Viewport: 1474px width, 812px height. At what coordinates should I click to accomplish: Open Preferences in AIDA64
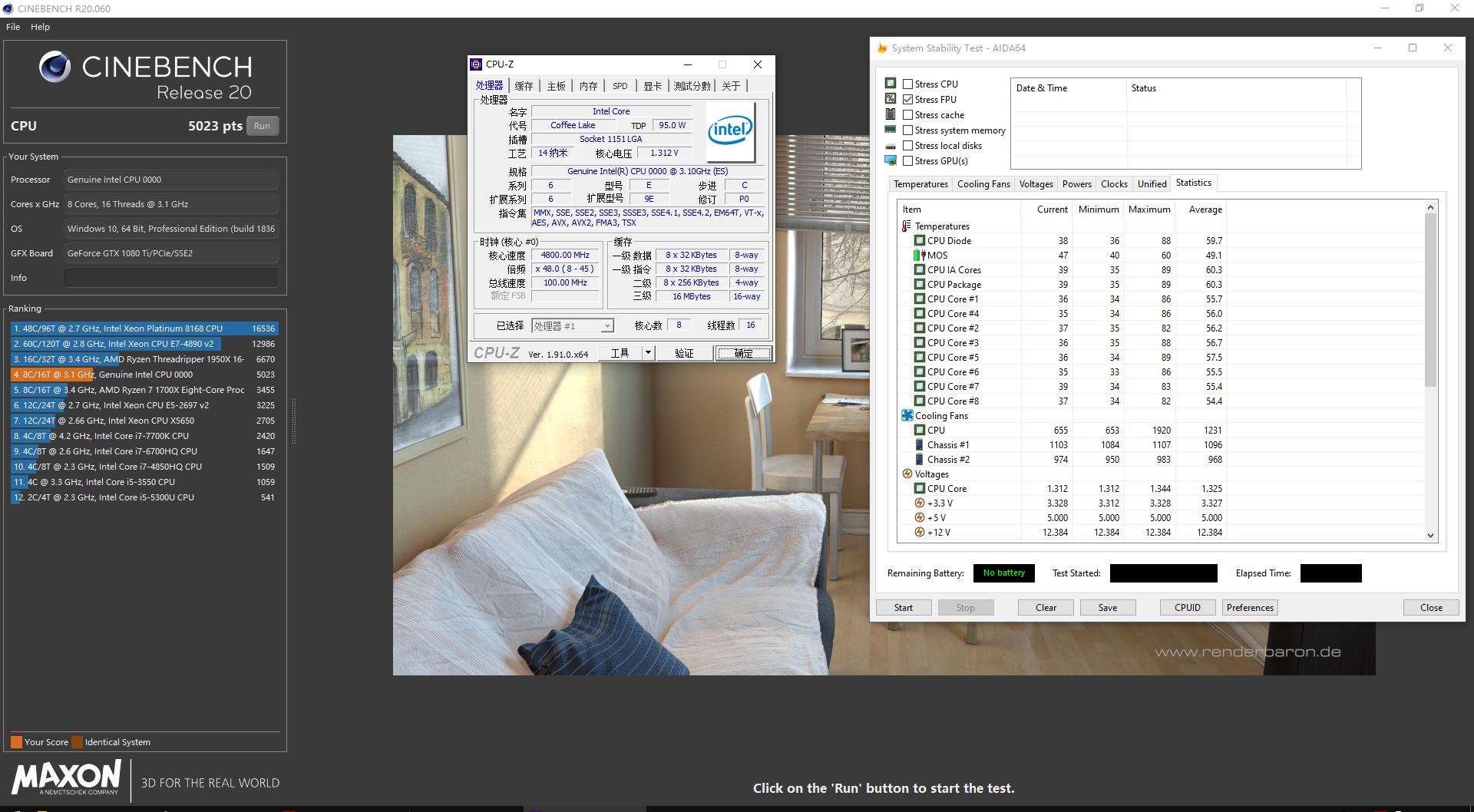[1250, 608]
